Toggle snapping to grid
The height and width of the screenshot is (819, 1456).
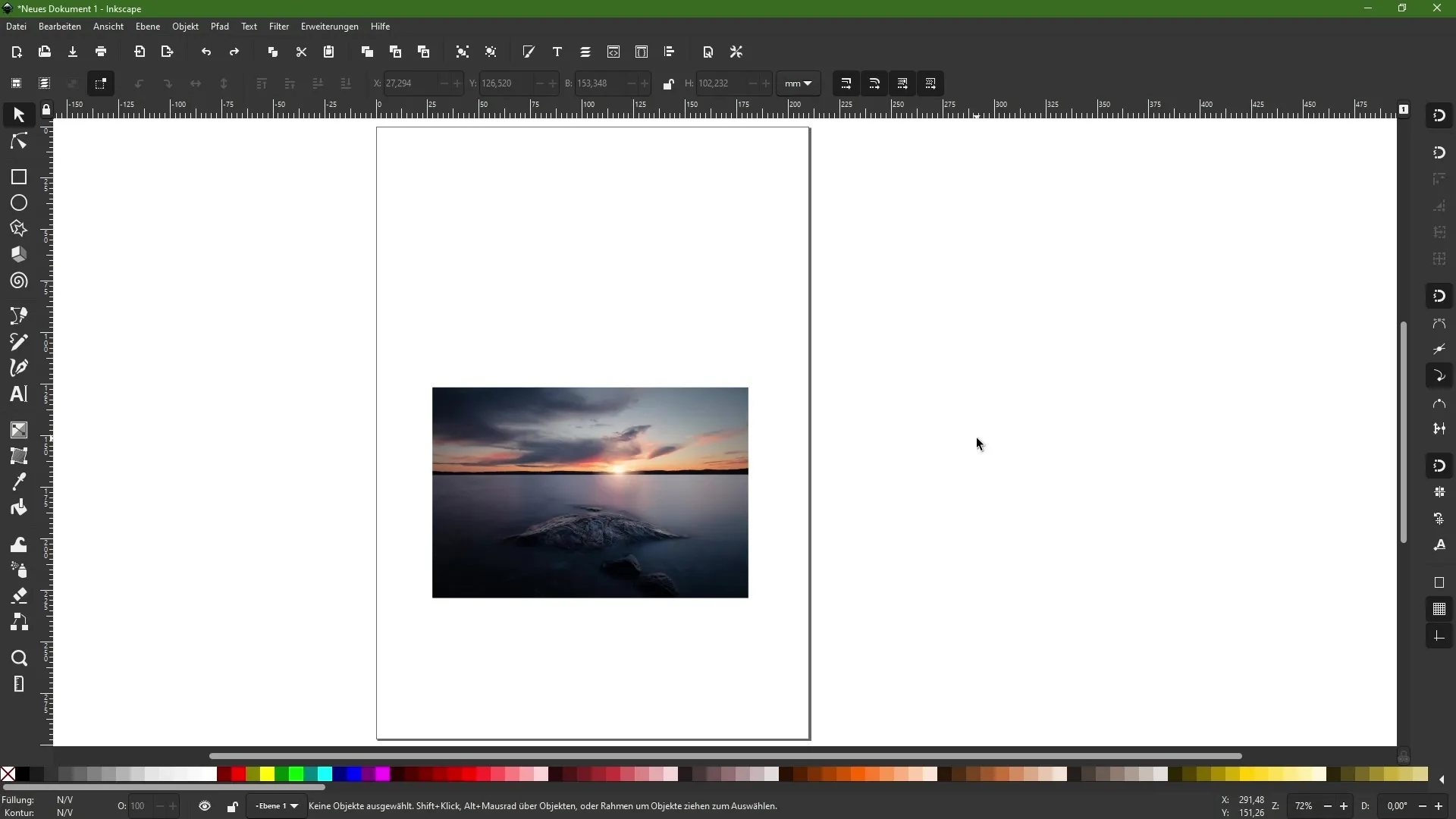[1439, 609]
